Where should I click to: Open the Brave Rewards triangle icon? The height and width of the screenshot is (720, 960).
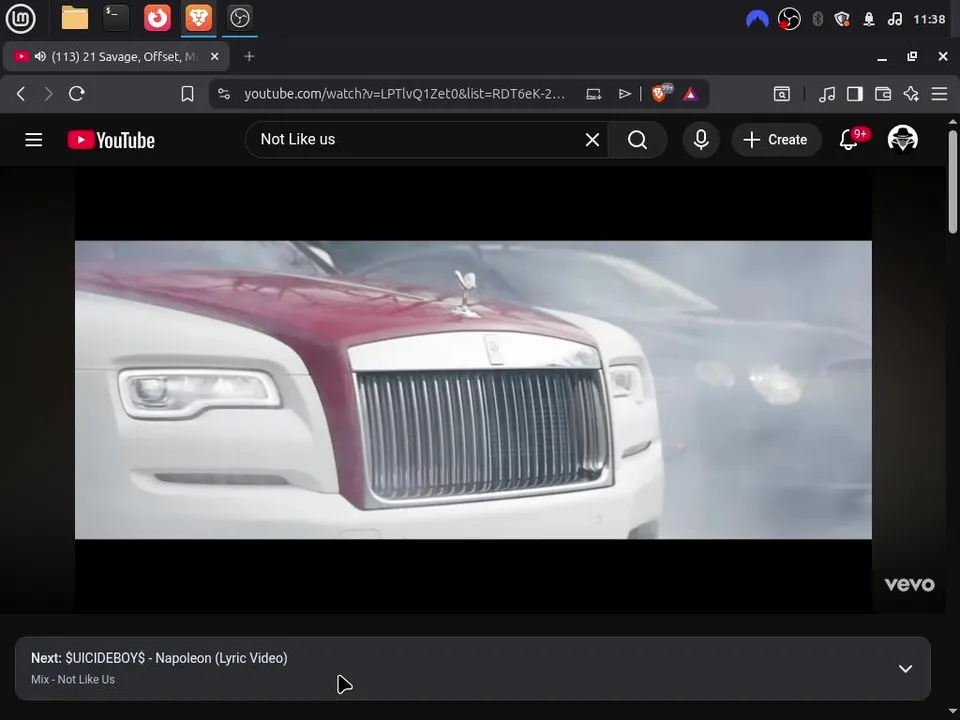click(x=690, y=94)
